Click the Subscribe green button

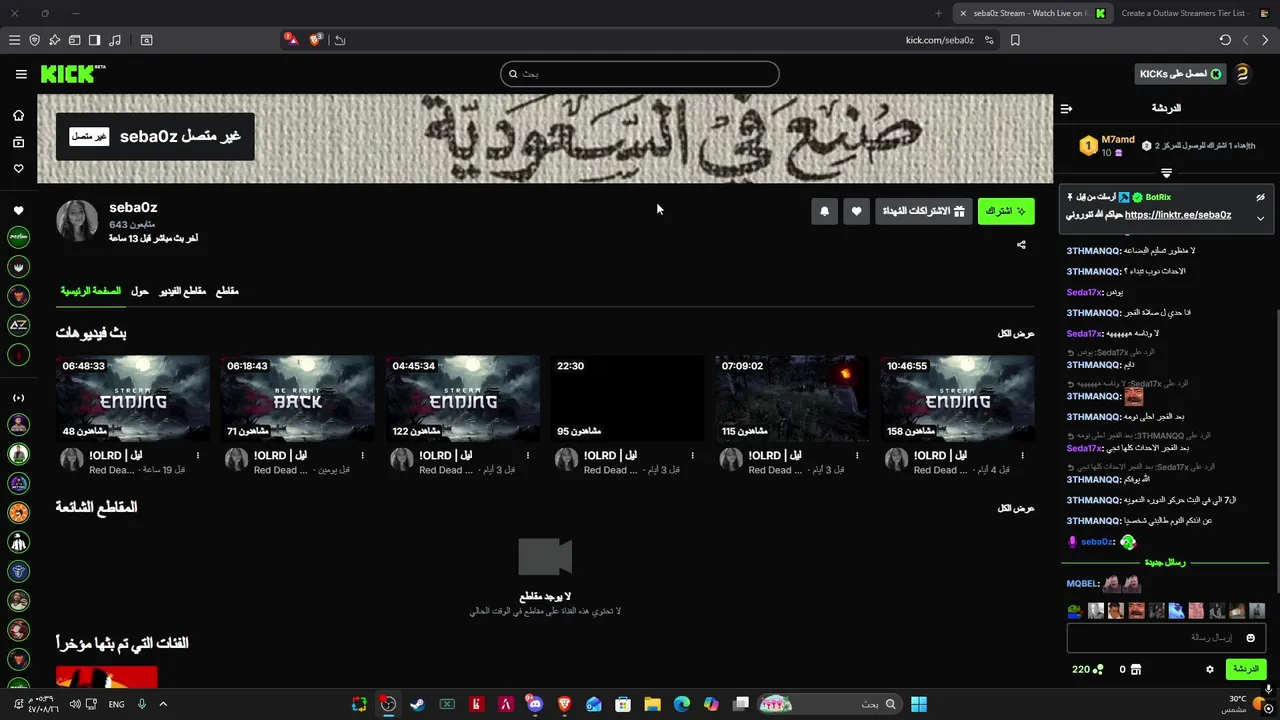point(1005,211)
